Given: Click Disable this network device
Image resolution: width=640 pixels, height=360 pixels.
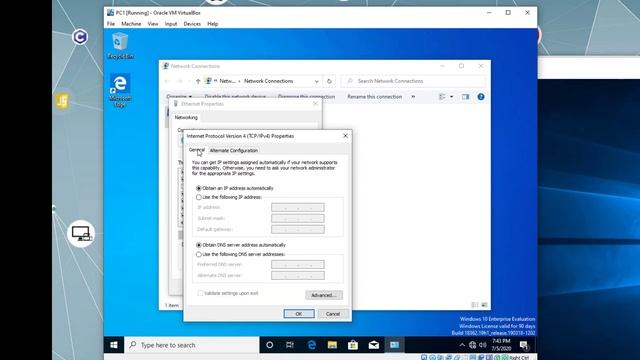Looking at the screenshot, I should tap(235, 97).
